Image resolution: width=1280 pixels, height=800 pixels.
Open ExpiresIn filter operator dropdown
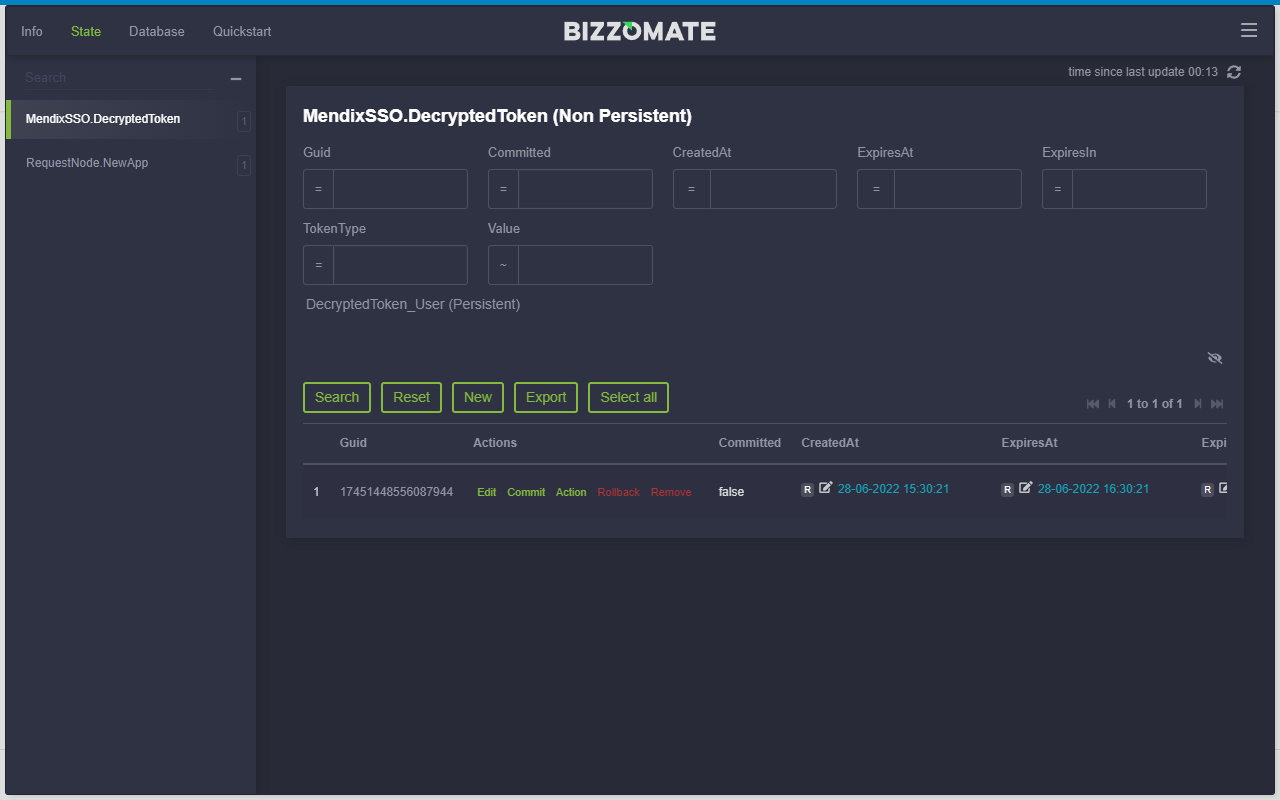click(x=1058, y=189)
